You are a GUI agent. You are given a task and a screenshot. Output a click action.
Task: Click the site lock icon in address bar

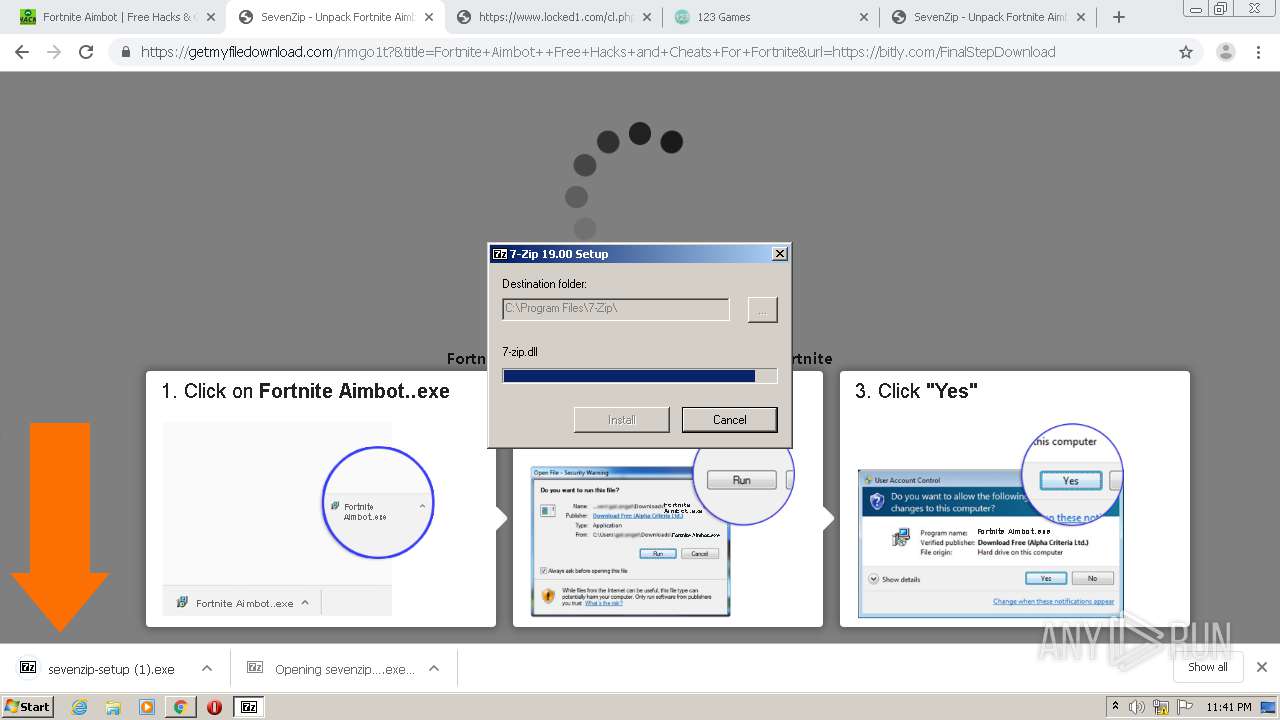126,52
